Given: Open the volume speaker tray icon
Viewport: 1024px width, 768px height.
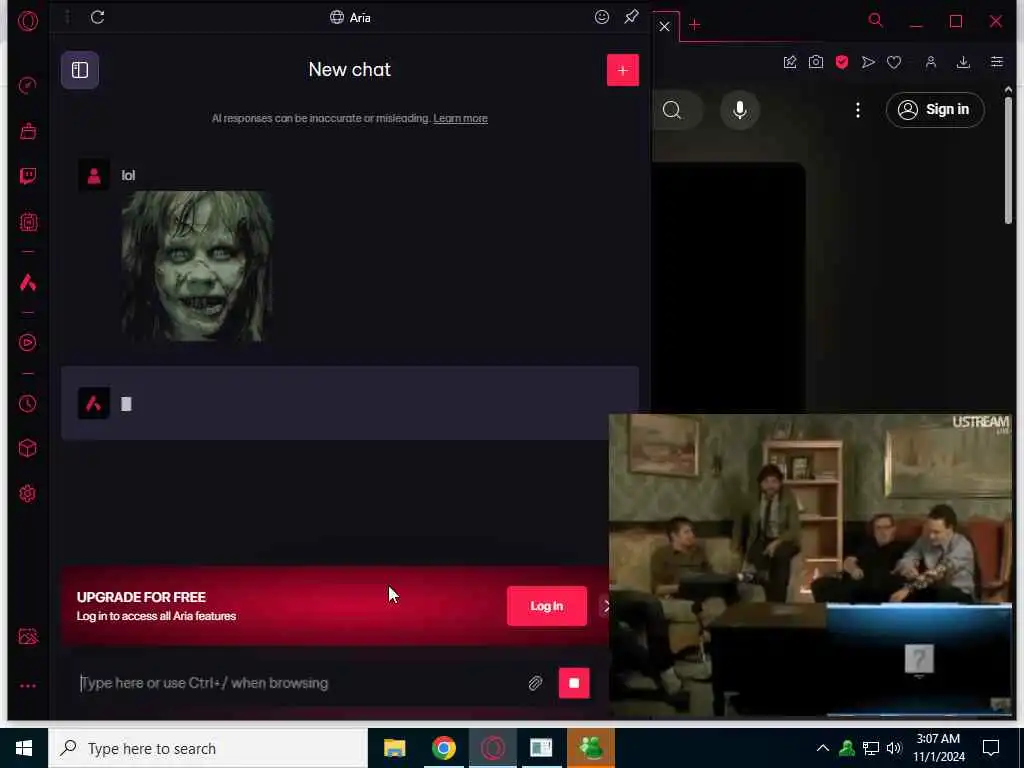Looking at the screenshot, I should [x=894, y=748].
